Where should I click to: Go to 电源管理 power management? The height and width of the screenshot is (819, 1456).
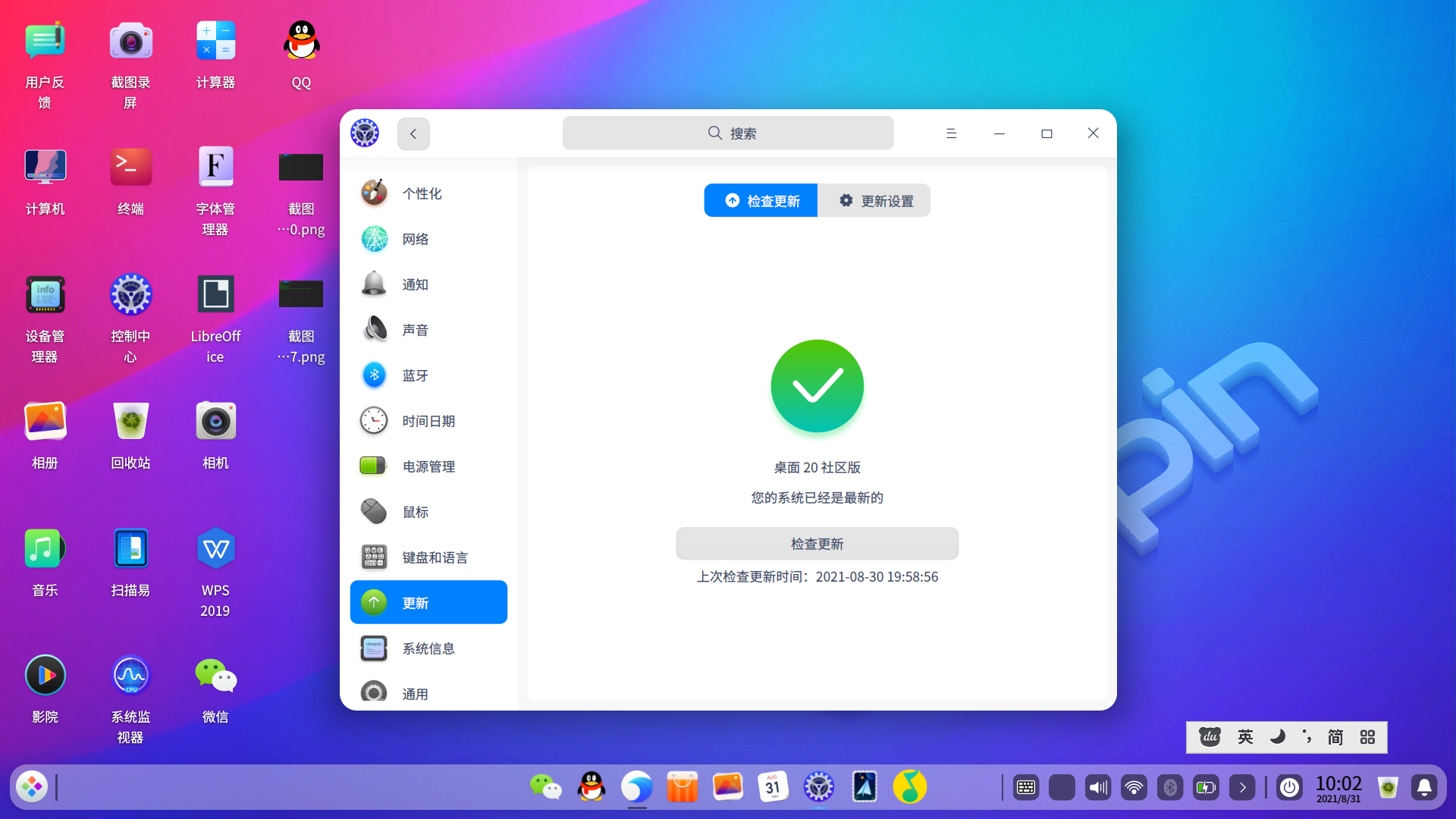click(428, 466)
